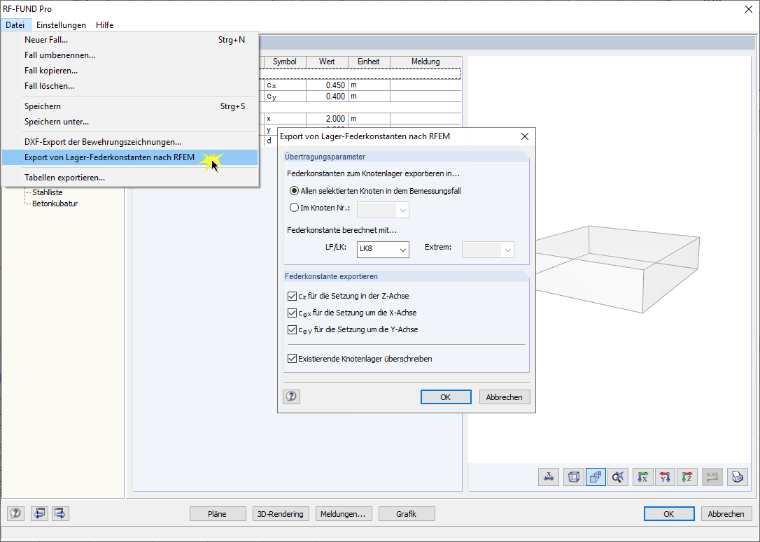The image size is (760, 542).
Task: Open the Knoten Nr. dropdown
Action: [x=383, y=209]
